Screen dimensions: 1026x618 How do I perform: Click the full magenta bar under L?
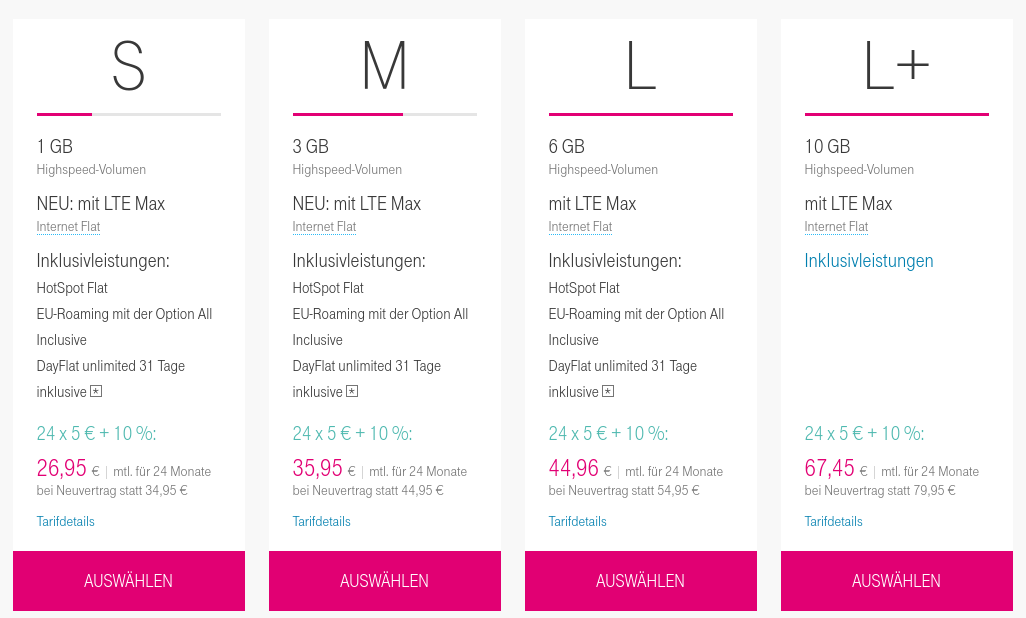coord(641,114)
